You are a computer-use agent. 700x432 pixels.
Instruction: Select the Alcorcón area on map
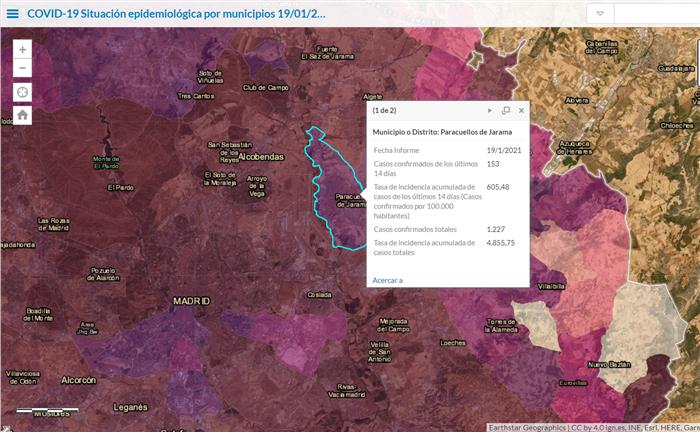78,380
